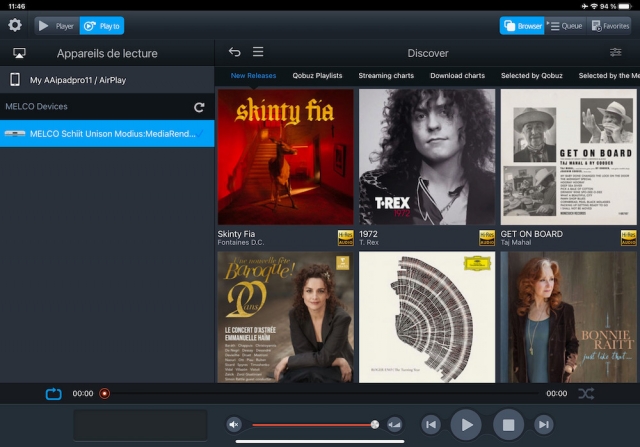640x447 pixels.
Task: Select My AAipadpro11 / AirPlay device
Action: click(x=107, y=80)
